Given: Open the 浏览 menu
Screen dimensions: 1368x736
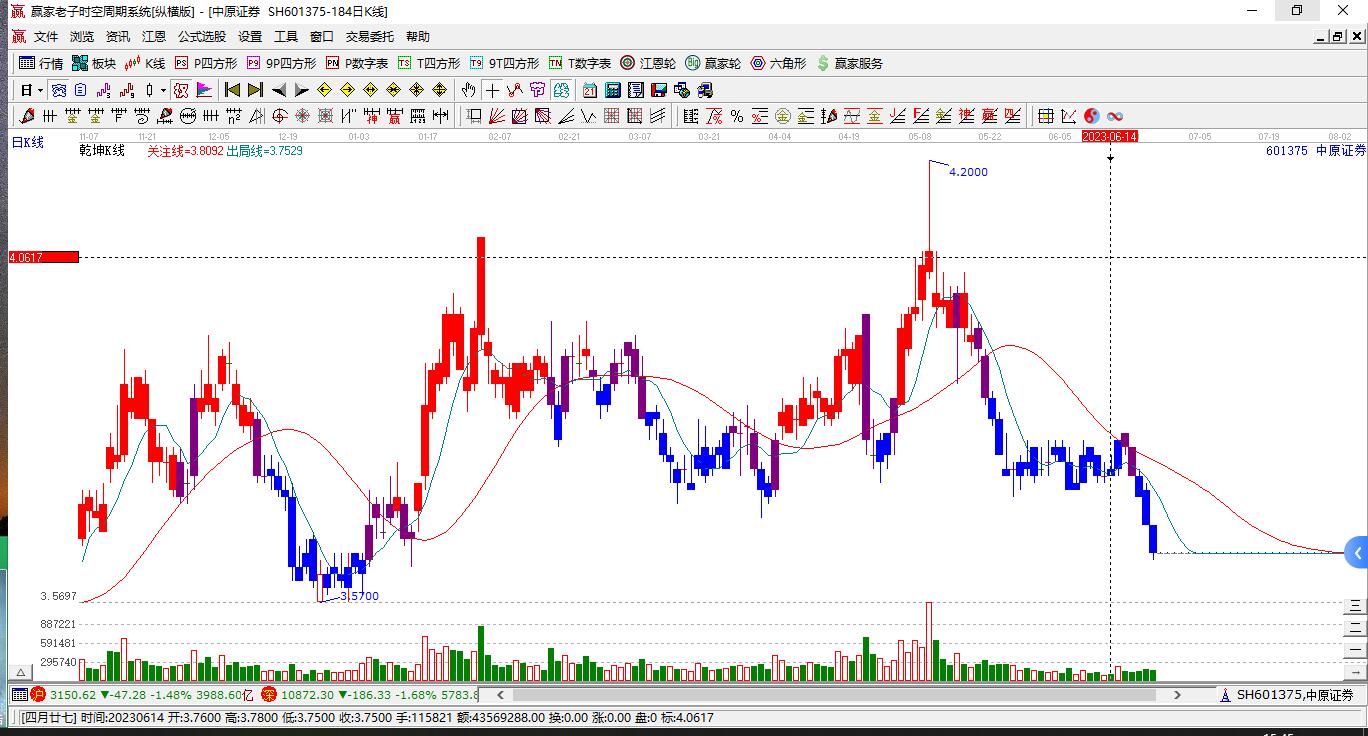Looking at the screenshot, I should [82, 37].
